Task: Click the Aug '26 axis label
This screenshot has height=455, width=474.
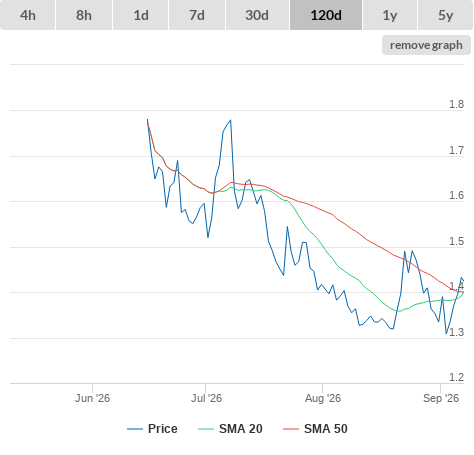Action: [323, 398]
